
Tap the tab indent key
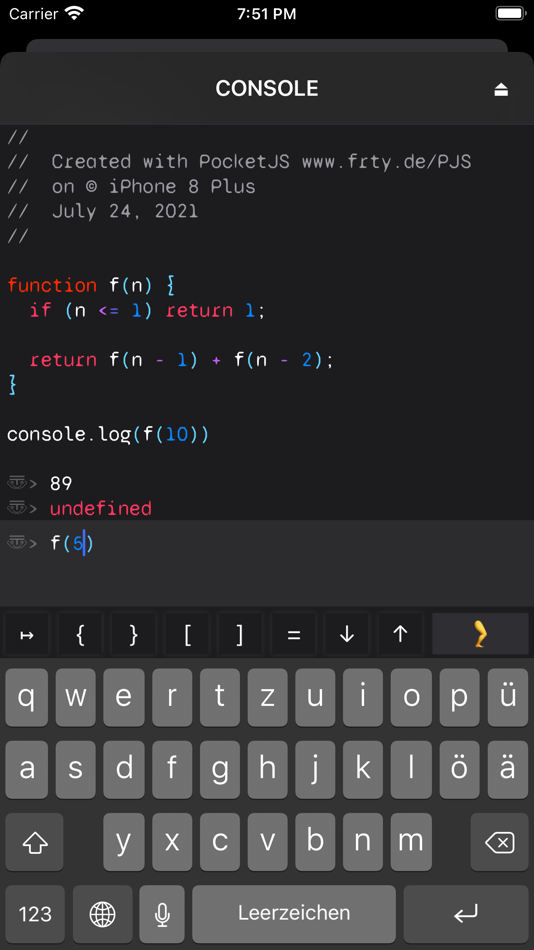pos(27,634)
